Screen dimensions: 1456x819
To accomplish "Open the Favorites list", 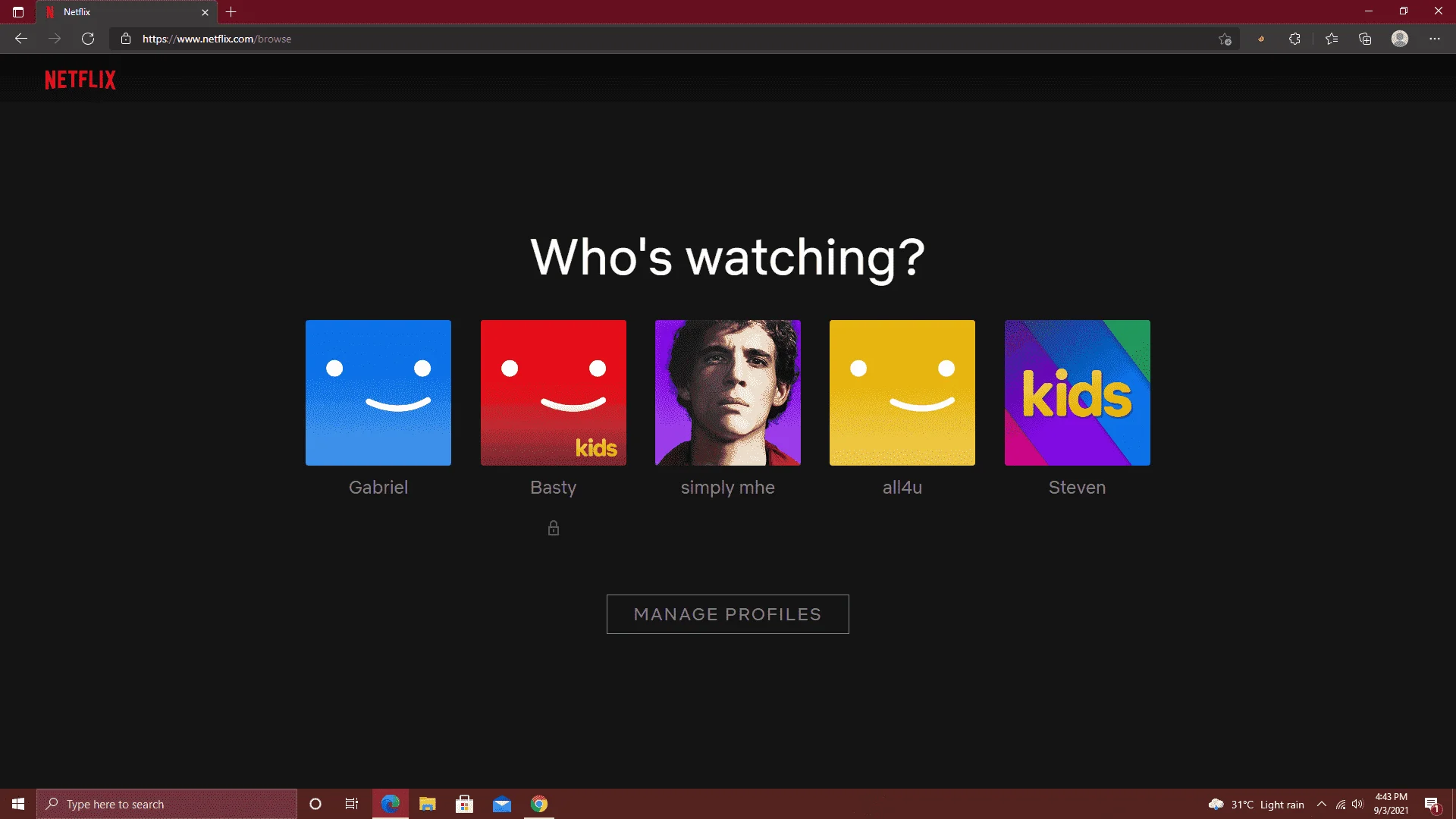I will tap(1332, 39).
